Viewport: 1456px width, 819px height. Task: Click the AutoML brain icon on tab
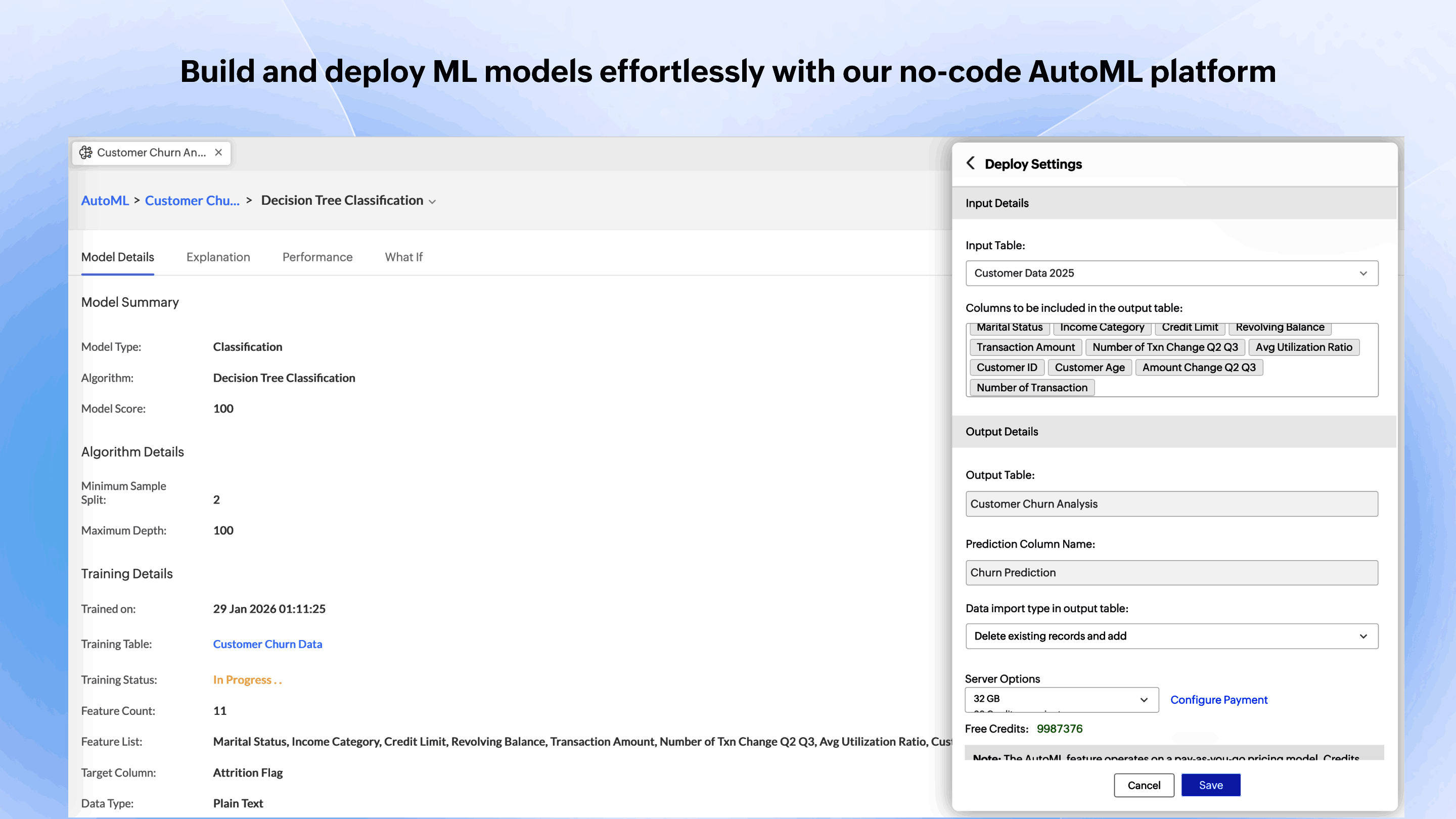click(x=85, y=152)
